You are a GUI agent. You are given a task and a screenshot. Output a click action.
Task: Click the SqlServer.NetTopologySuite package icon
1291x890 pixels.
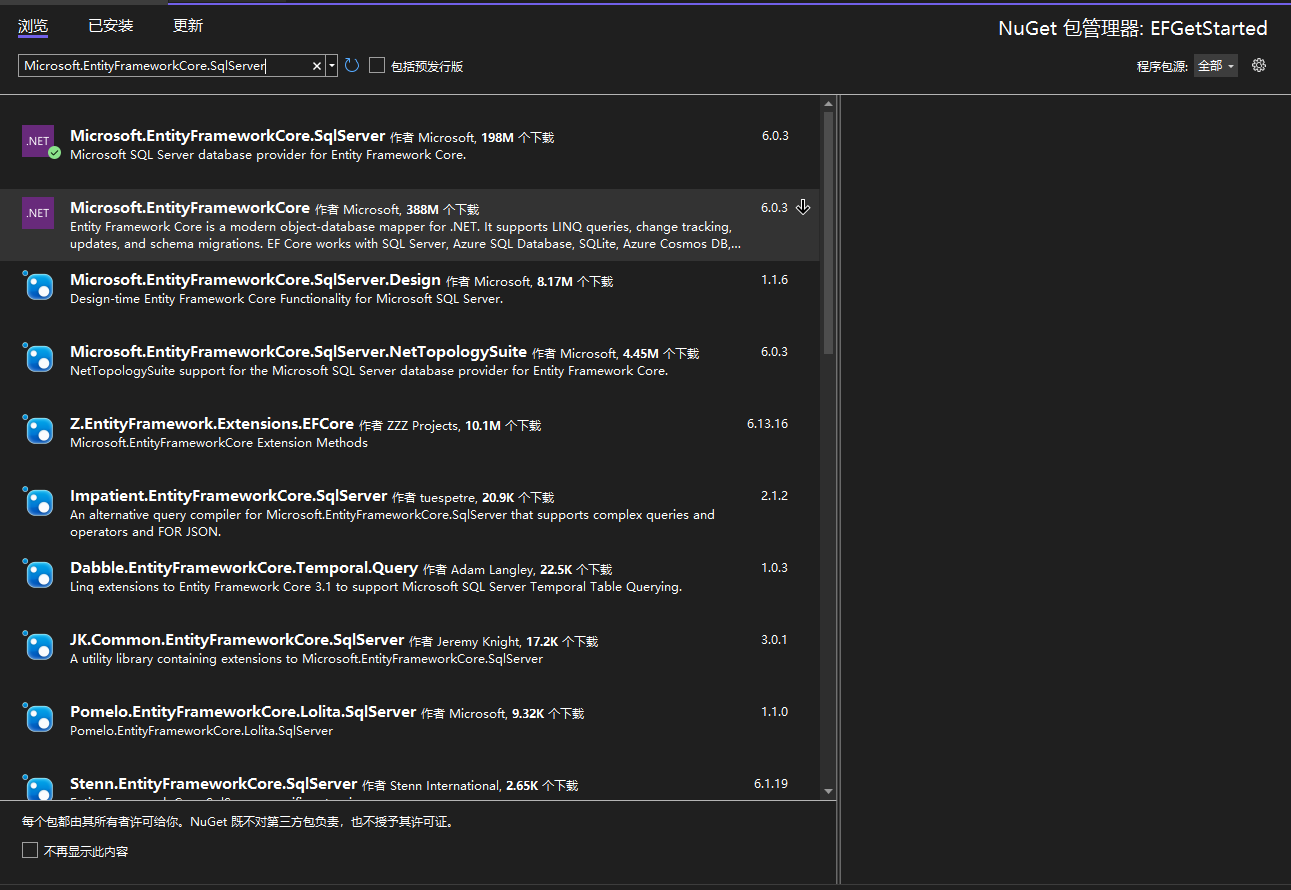(38, 358)
